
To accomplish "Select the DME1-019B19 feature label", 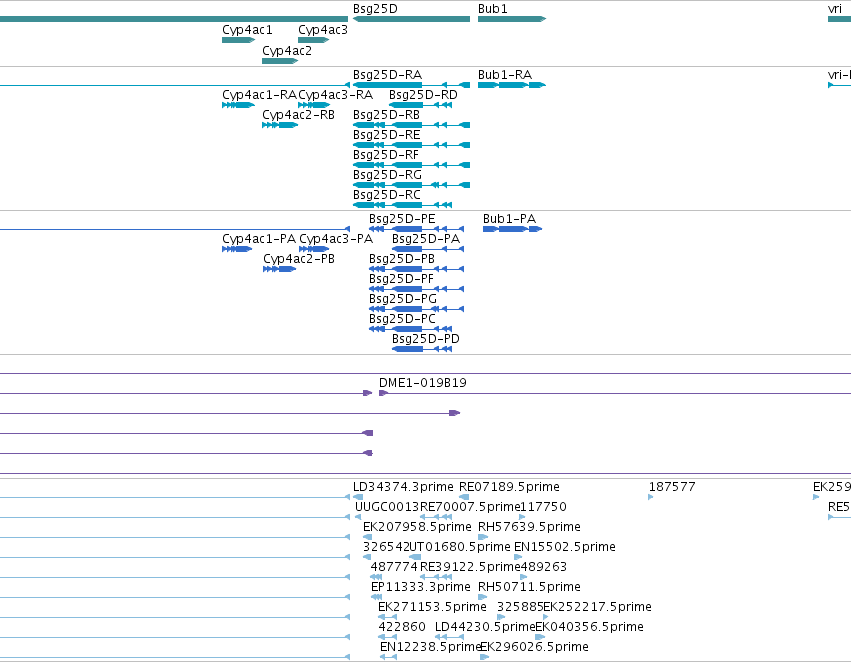I will (x=423, y=383).
